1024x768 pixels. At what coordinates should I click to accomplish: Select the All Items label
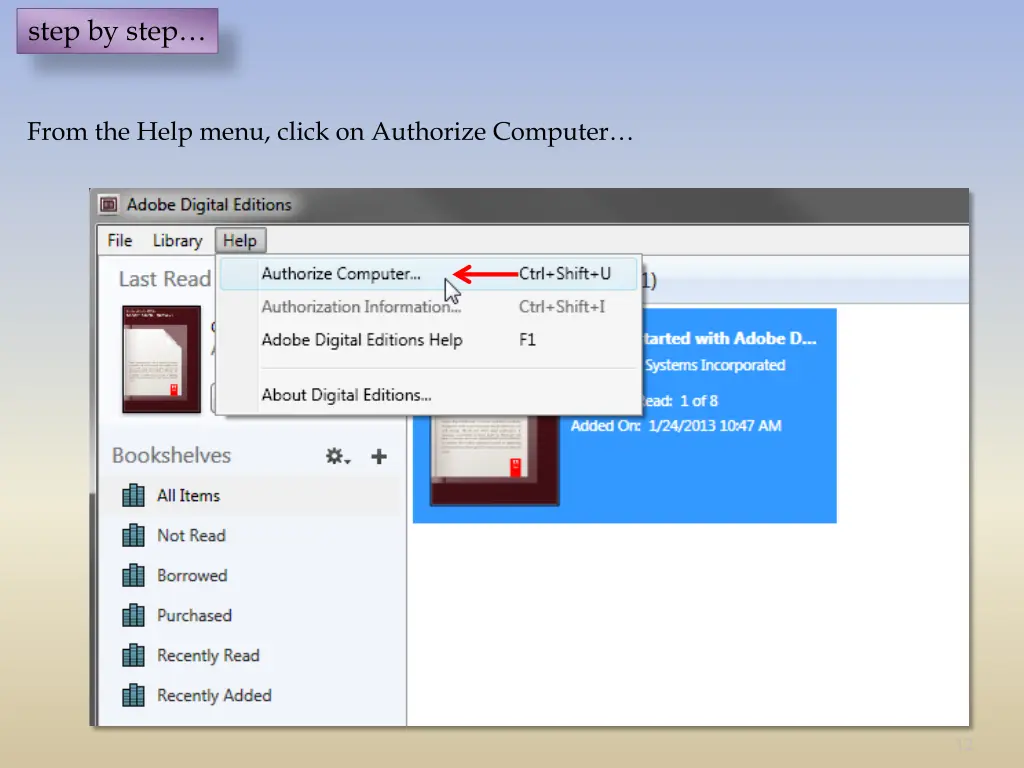click(188, 496)
